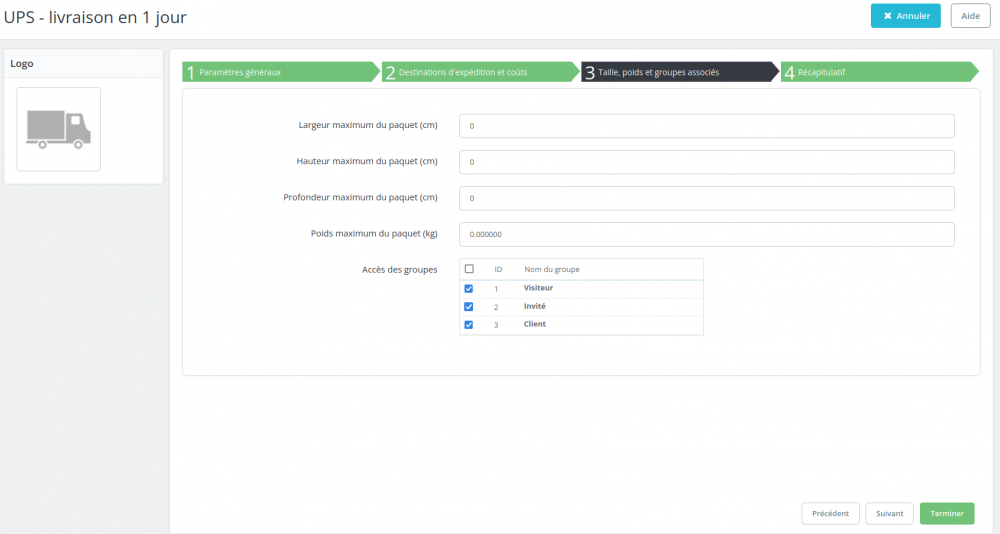Go to step 2 Destinations d'expédition et coûts
This screenshot has width=1000, height=534.
480,72
